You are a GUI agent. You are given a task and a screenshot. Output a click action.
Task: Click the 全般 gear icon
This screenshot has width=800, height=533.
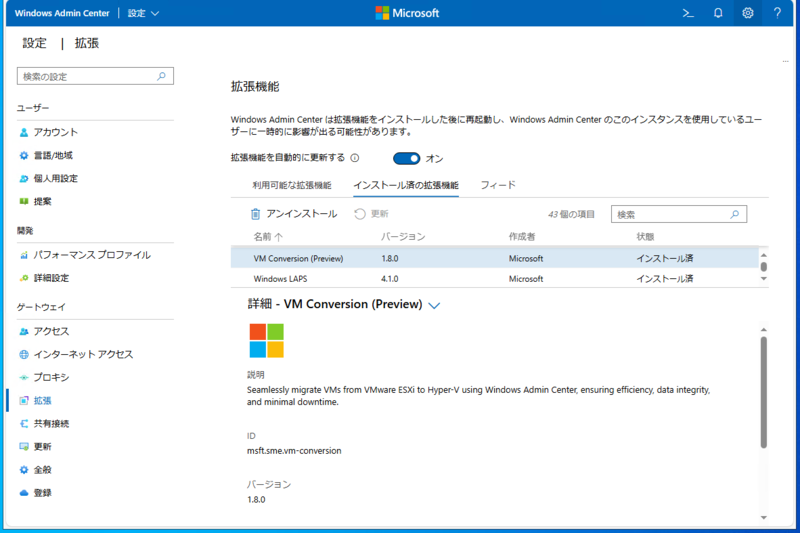24,470
